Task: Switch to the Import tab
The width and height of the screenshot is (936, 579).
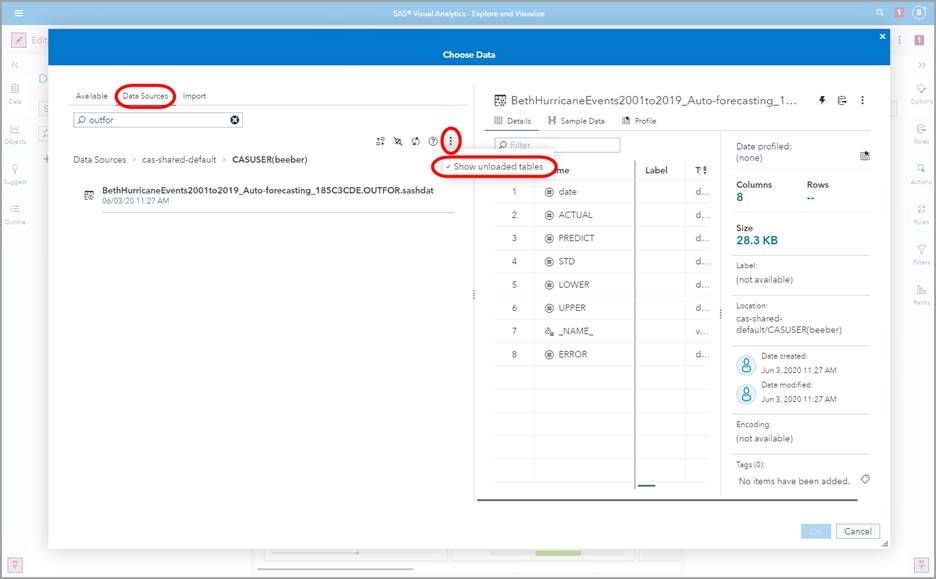Action: [194, 96]
